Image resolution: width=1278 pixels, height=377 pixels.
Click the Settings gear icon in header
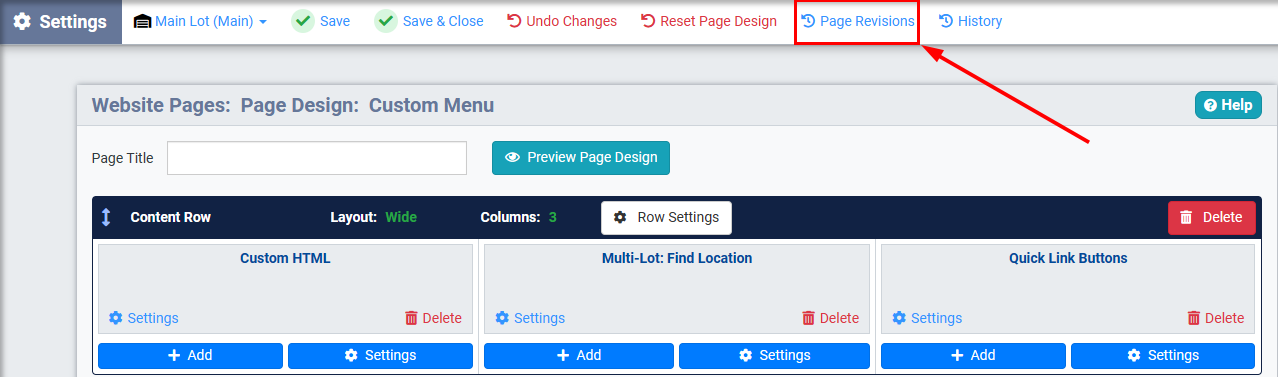point(22,22)
